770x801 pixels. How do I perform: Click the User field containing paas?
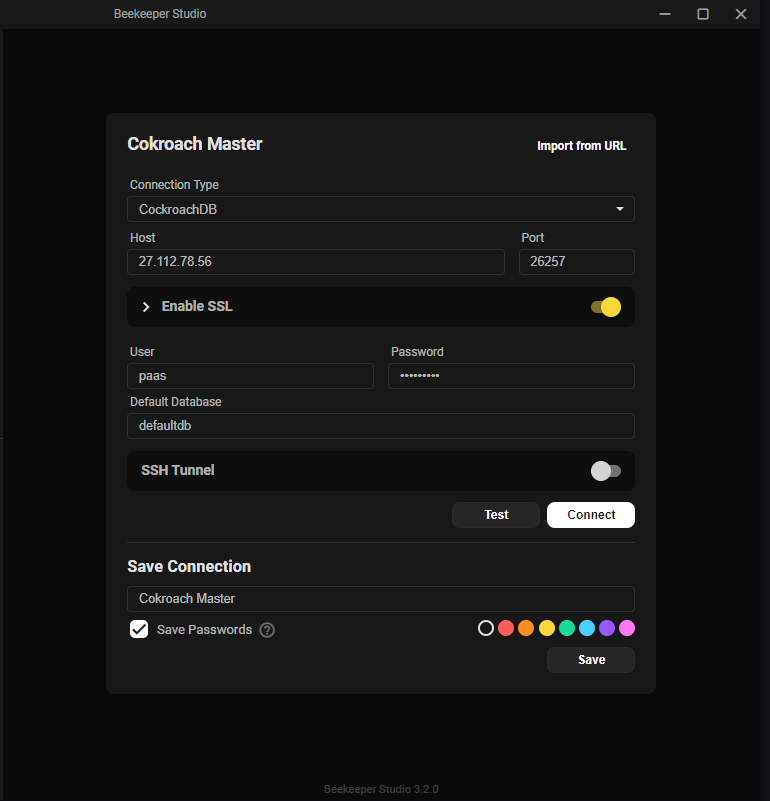[x=250, y=376]
